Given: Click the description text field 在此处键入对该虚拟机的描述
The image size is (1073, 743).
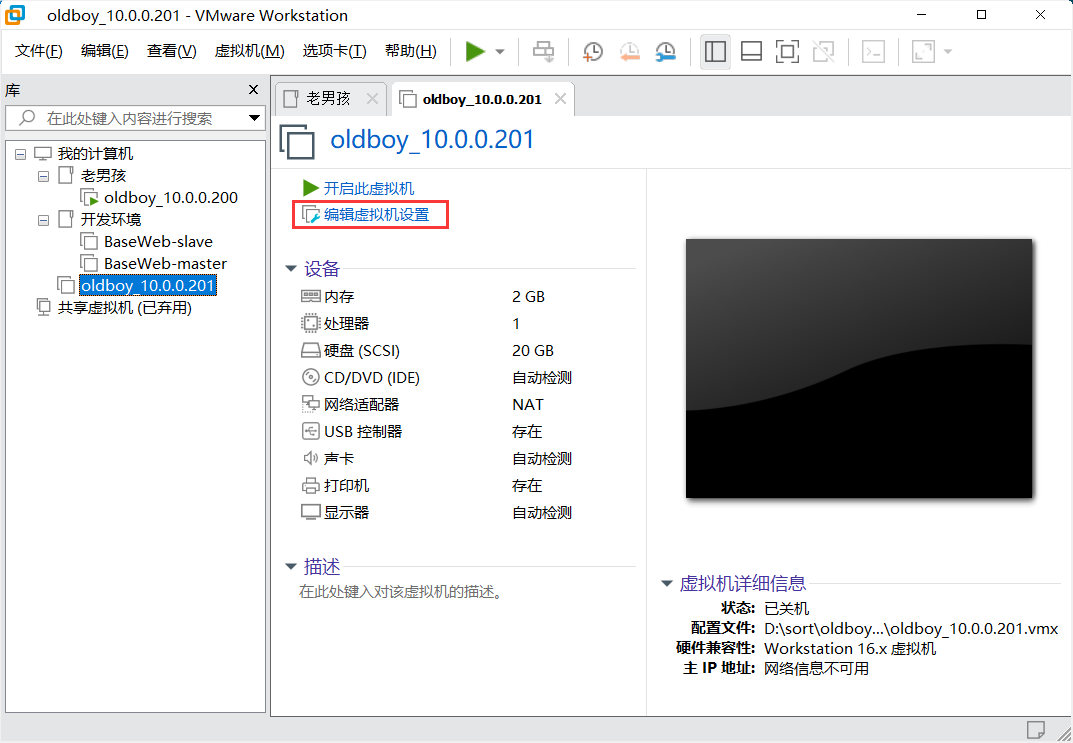Looking at the screenshot, I should pos(400,592).
